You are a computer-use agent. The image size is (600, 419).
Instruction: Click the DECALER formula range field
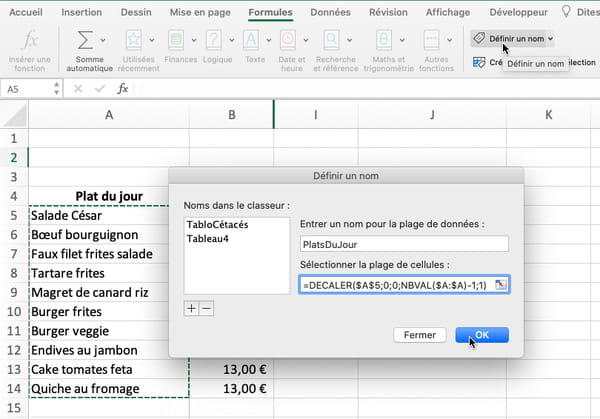396,285
